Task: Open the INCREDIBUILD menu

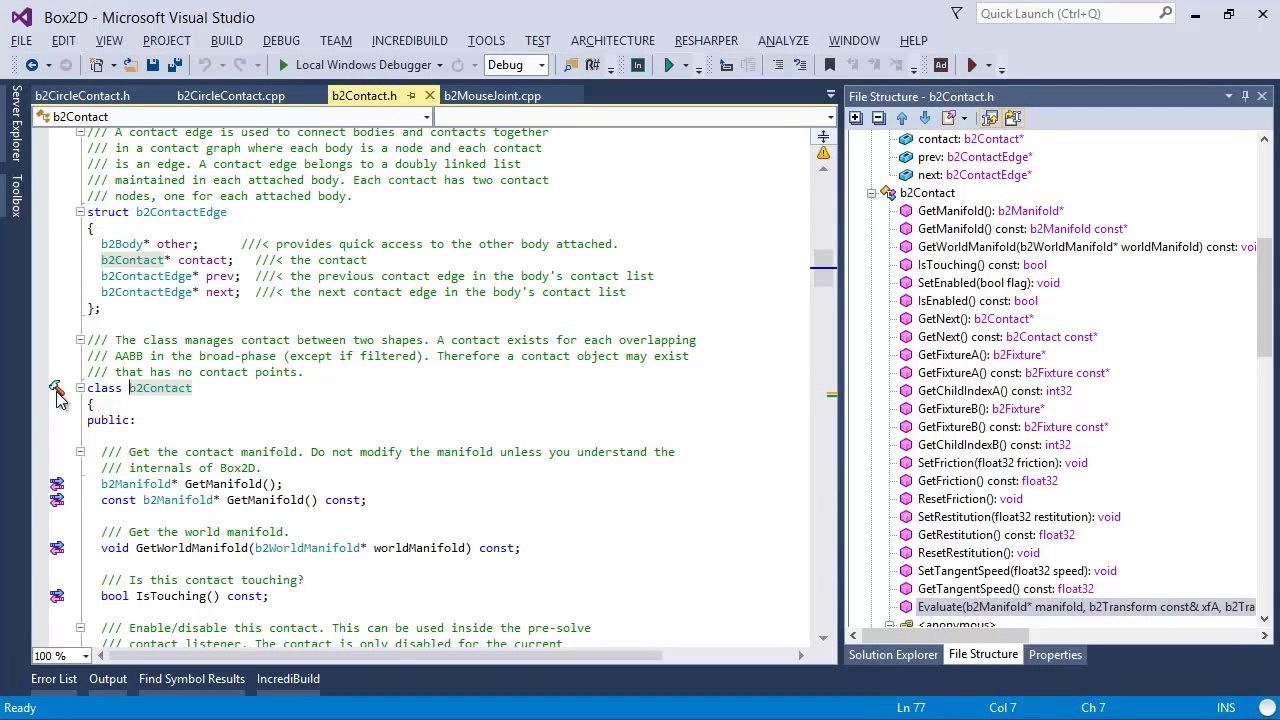Action: [x=410, y=41]
